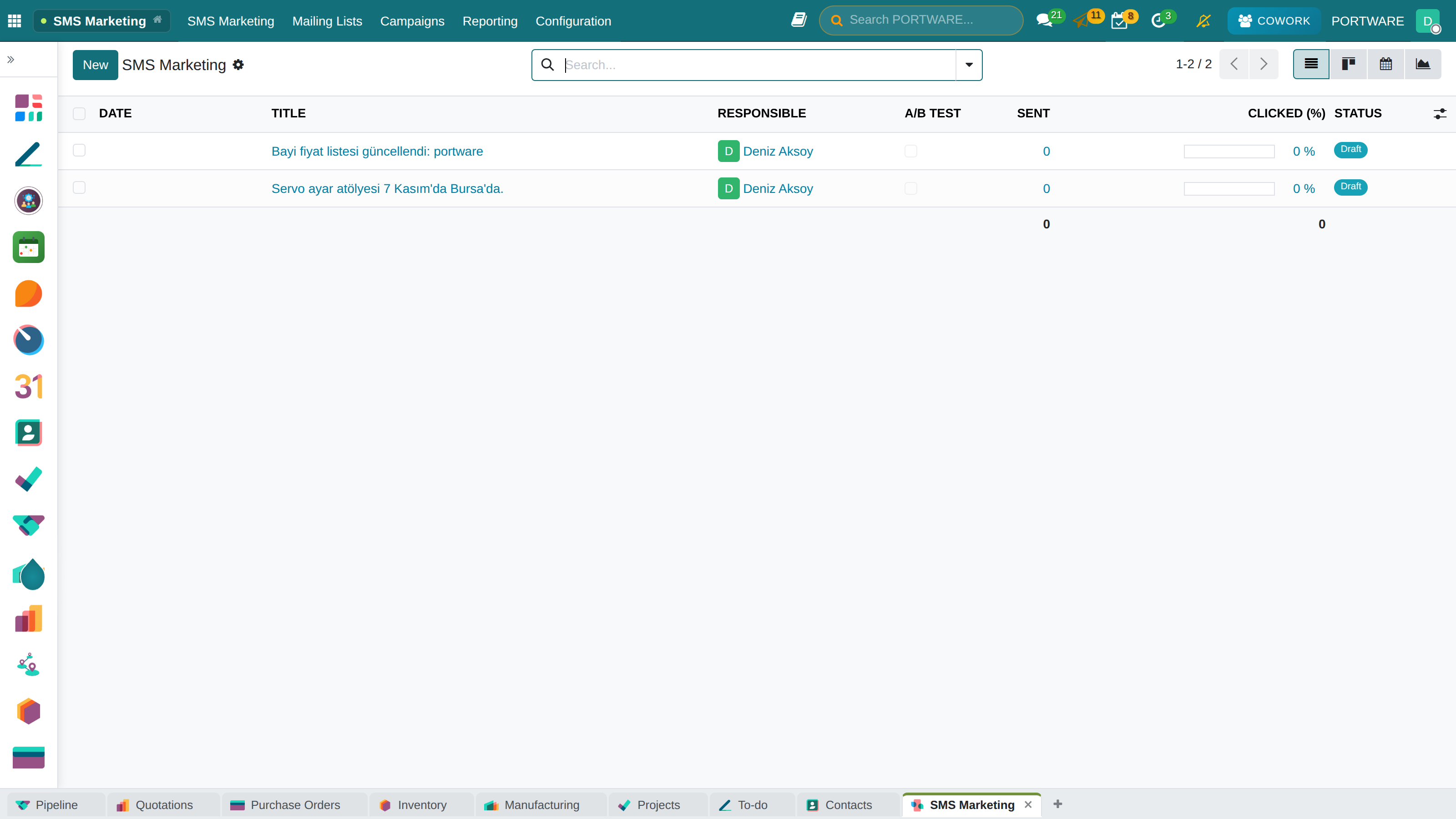The width and height of the screenshot is (1456, 819).
Task: Open the activities calendar icon with 8 badge
Action: [1120, 21]
